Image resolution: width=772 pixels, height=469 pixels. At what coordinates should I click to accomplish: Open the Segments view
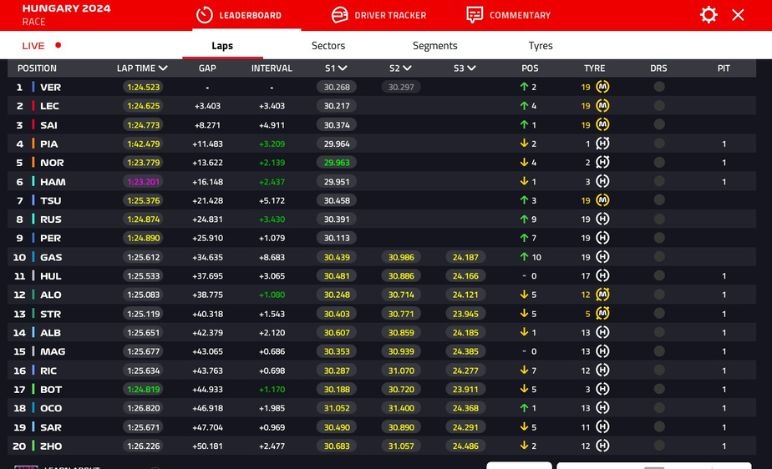tap(435, 46)
